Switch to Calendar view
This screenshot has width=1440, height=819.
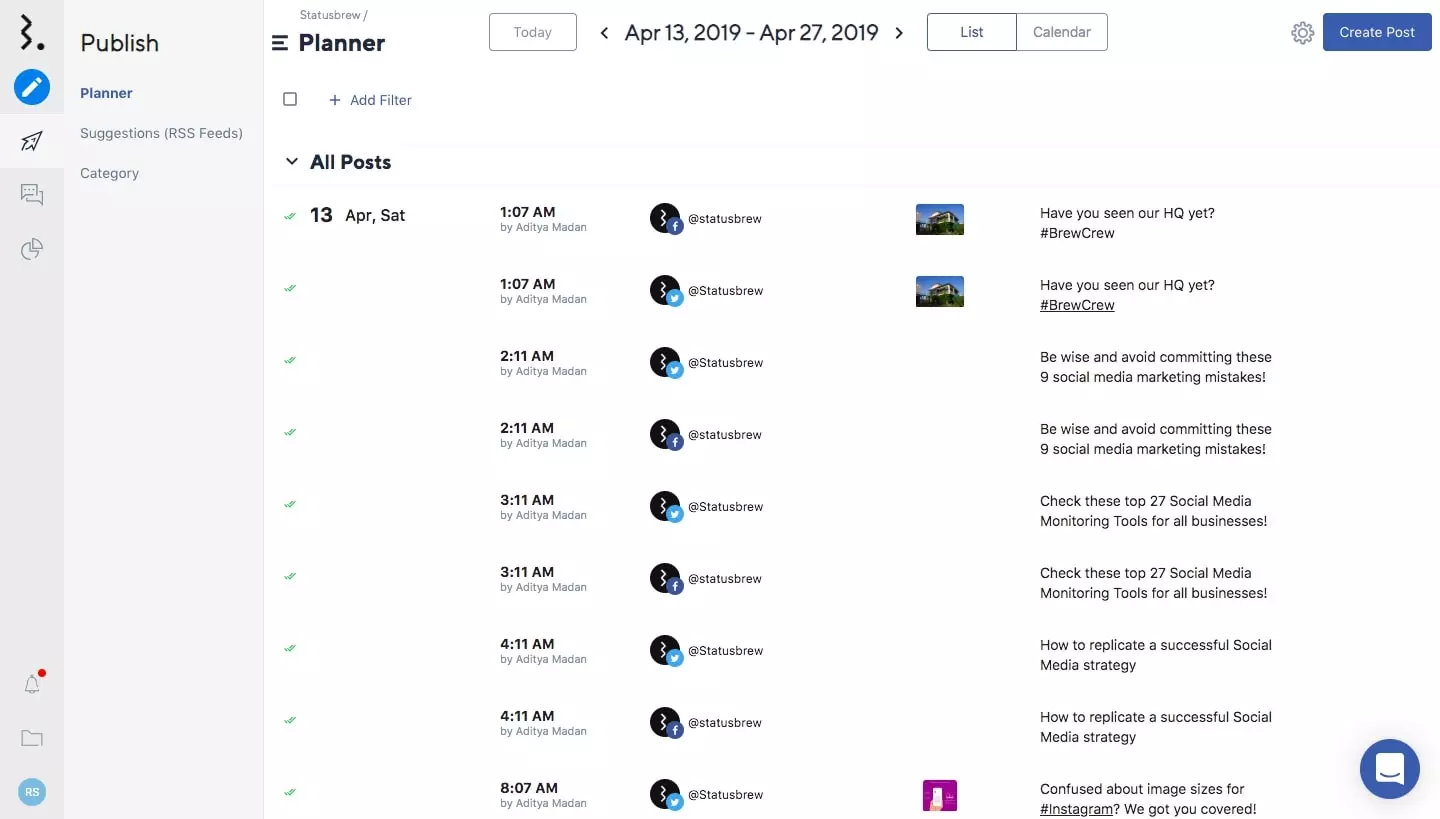[1061, 32]
